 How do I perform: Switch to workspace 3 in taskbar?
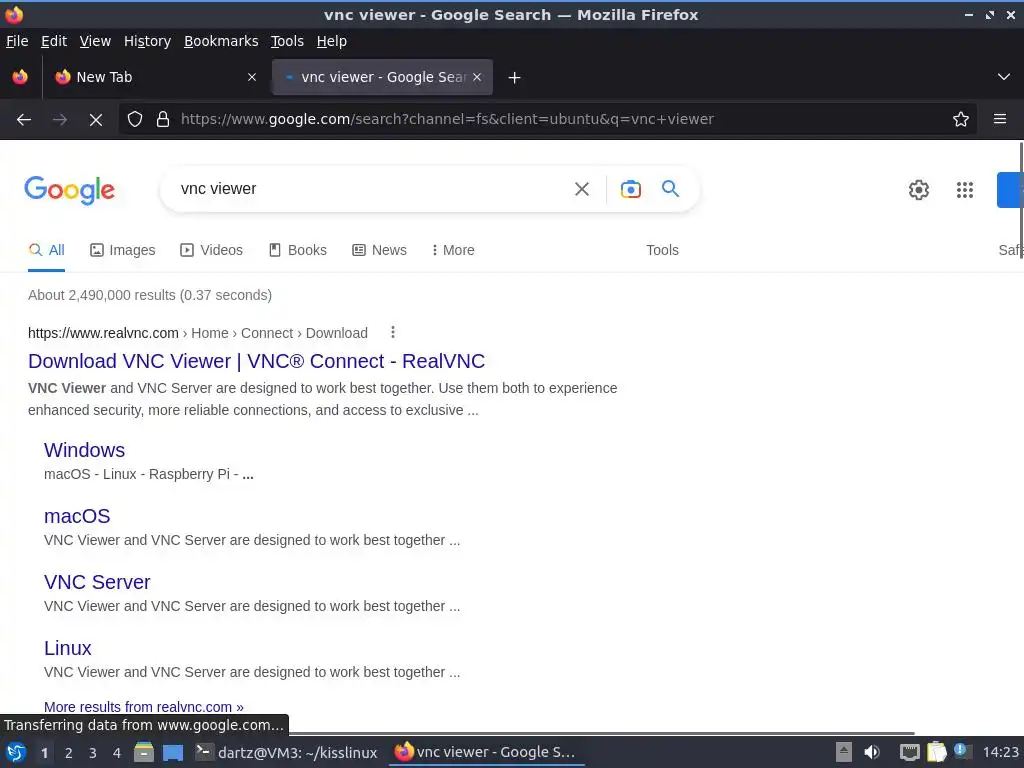point(93,753)
